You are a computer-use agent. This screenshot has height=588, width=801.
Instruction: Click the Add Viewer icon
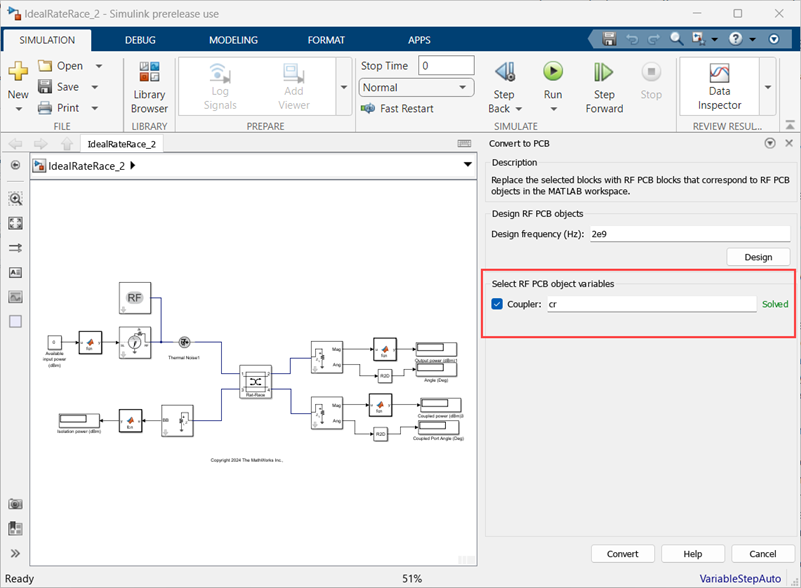293,86
